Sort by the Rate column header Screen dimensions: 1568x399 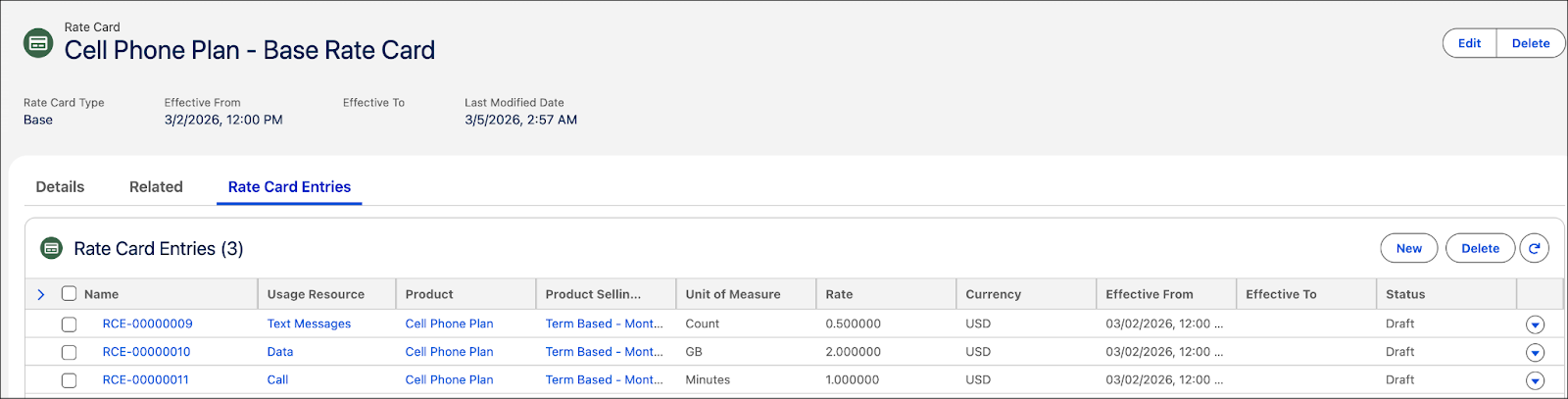(839, 294)
